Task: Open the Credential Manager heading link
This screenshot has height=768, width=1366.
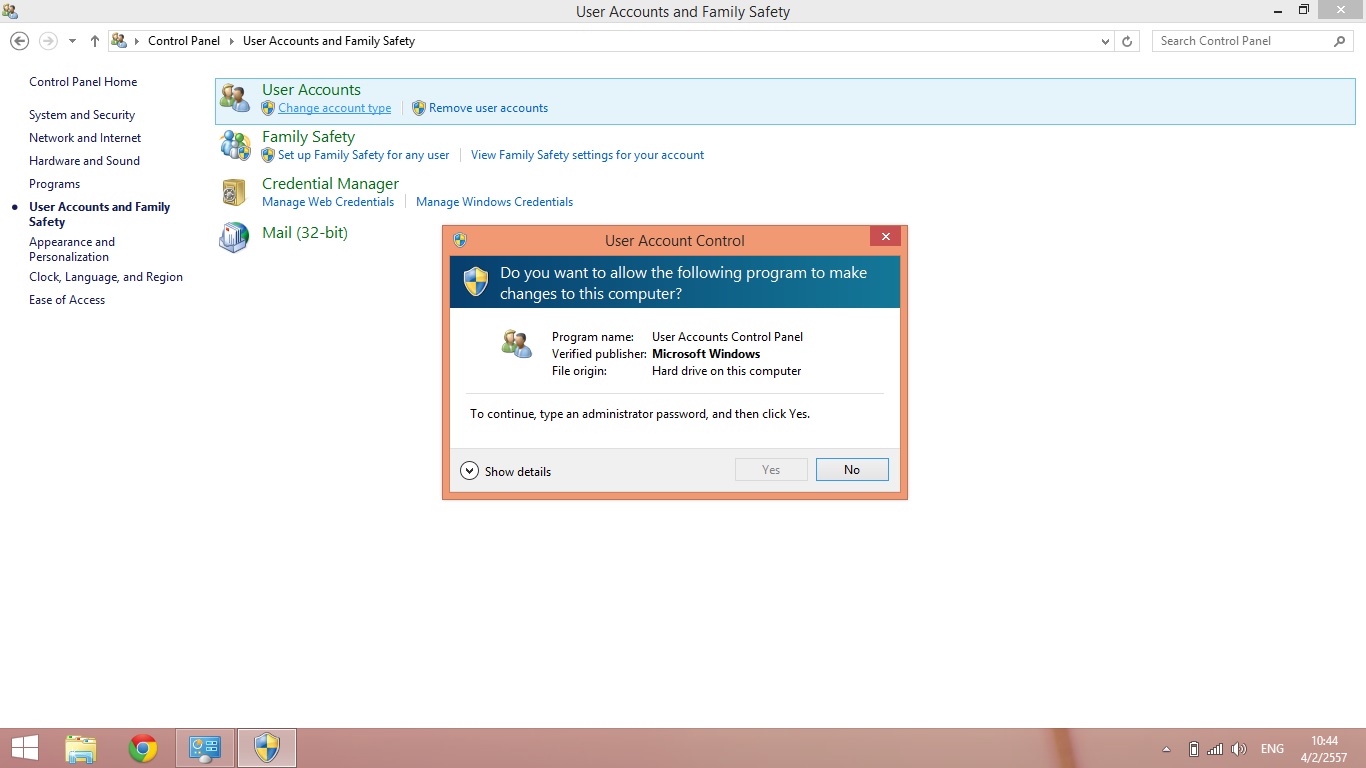Action: pos(330,184)
